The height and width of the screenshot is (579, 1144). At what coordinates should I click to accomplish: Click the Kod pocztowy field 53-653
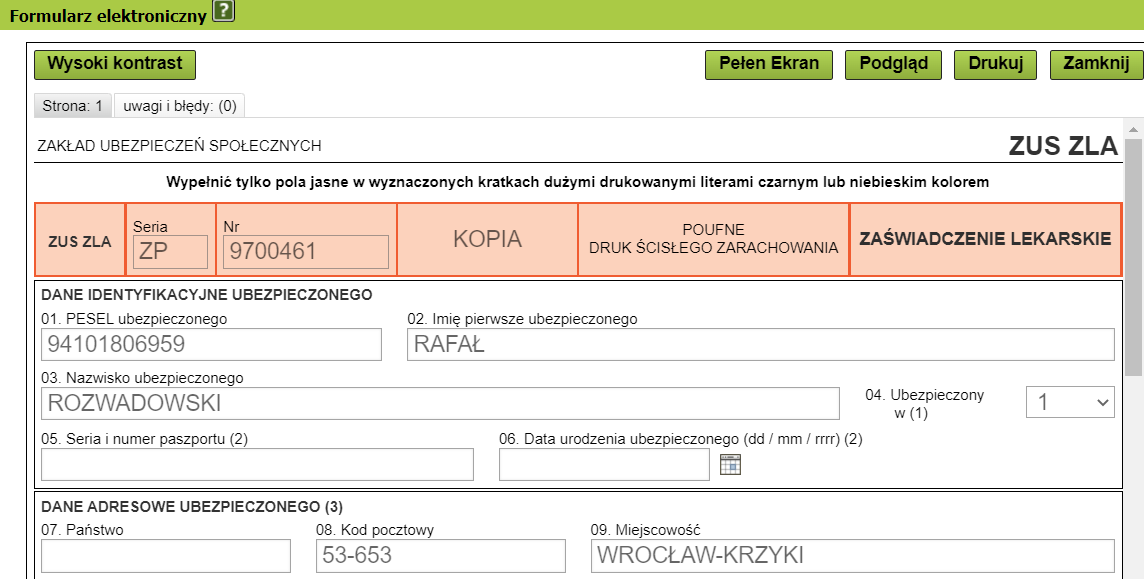click(x=441, y=556)
